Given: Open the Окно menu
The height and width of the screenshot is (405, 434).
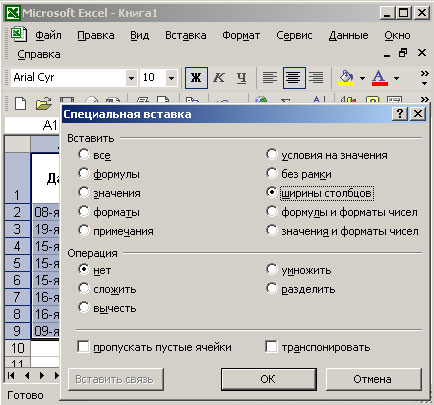Looking at the screenshot, I should tap(397, 35).
